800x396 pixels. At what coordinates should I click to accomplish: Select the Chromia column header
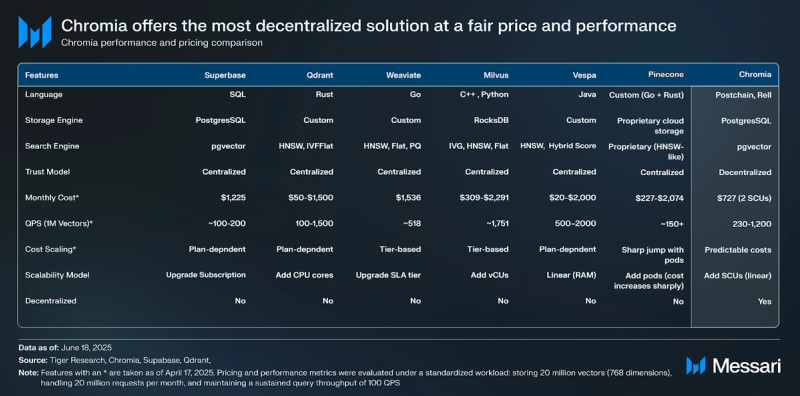[x=755, y=75]
